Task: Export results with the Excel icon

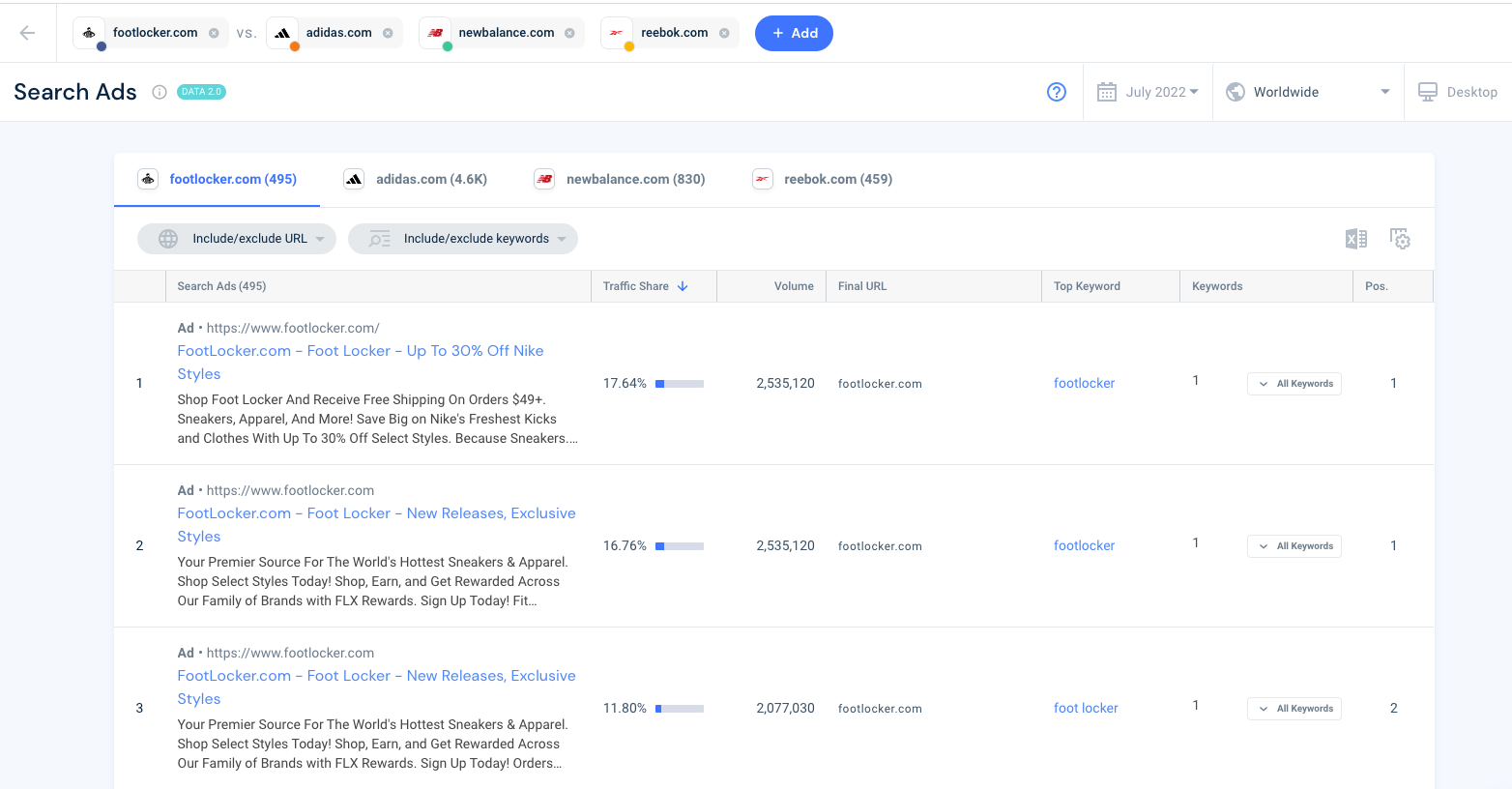Action: click(x=1356, y=239)
